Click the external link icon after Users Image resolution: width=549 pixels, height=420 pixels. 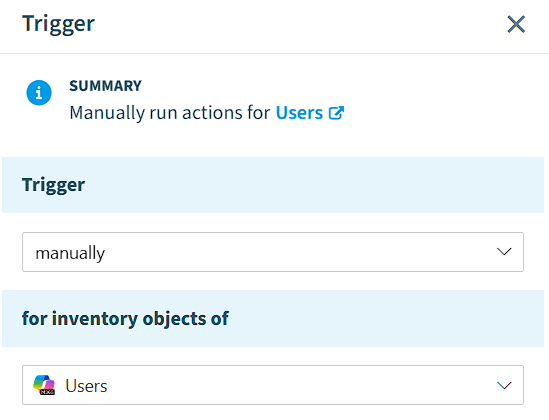tap(336, 113)
